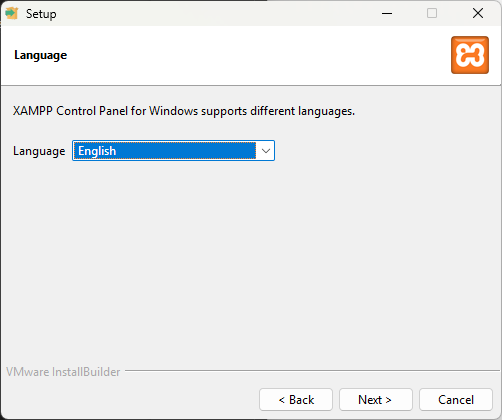Click the VMware InstallBuilder text
Screen dimensions: 502x420
(x=63, y=372)
